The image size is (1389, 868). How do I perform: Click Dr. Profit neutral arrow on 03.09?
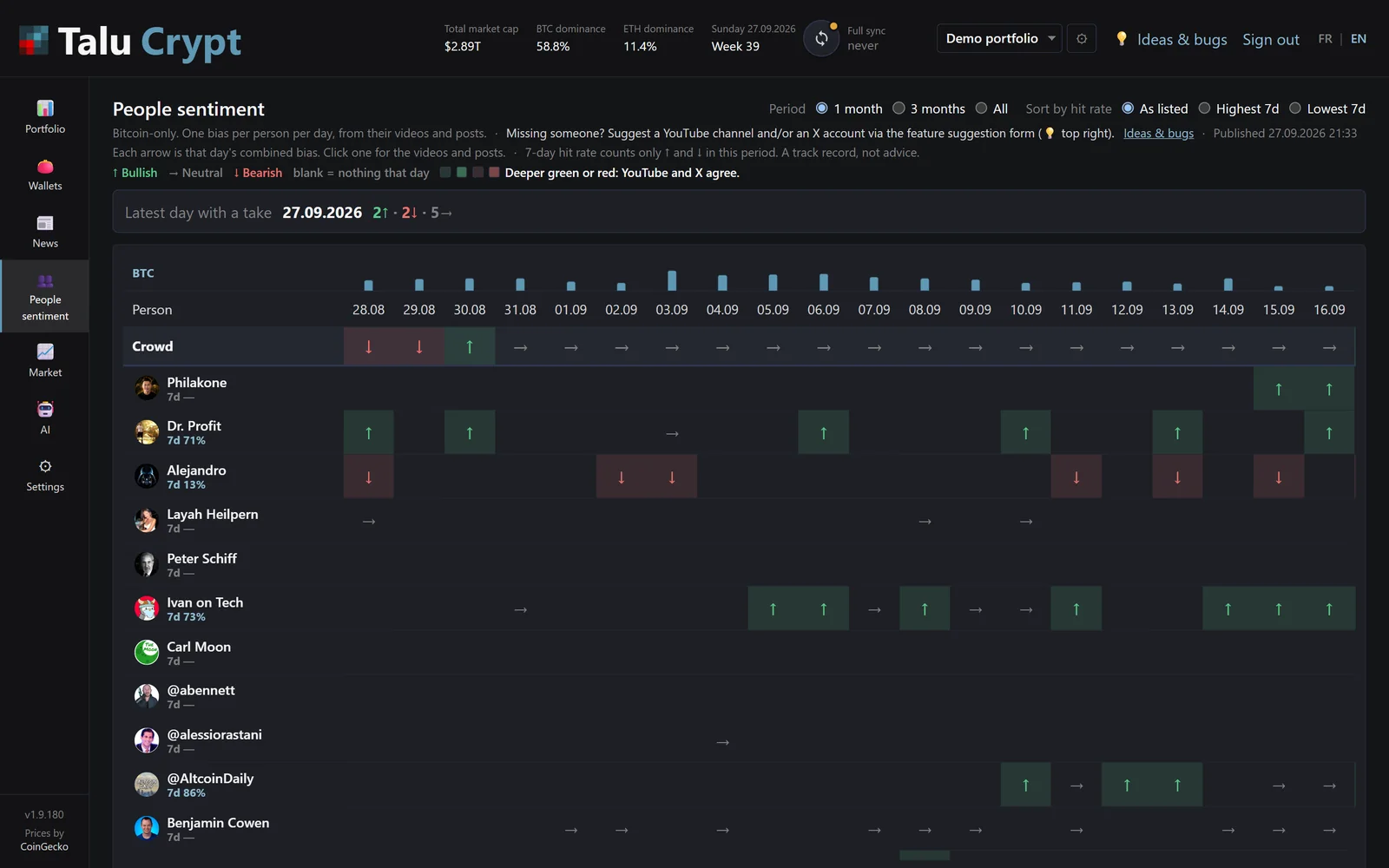coord(672,433)
